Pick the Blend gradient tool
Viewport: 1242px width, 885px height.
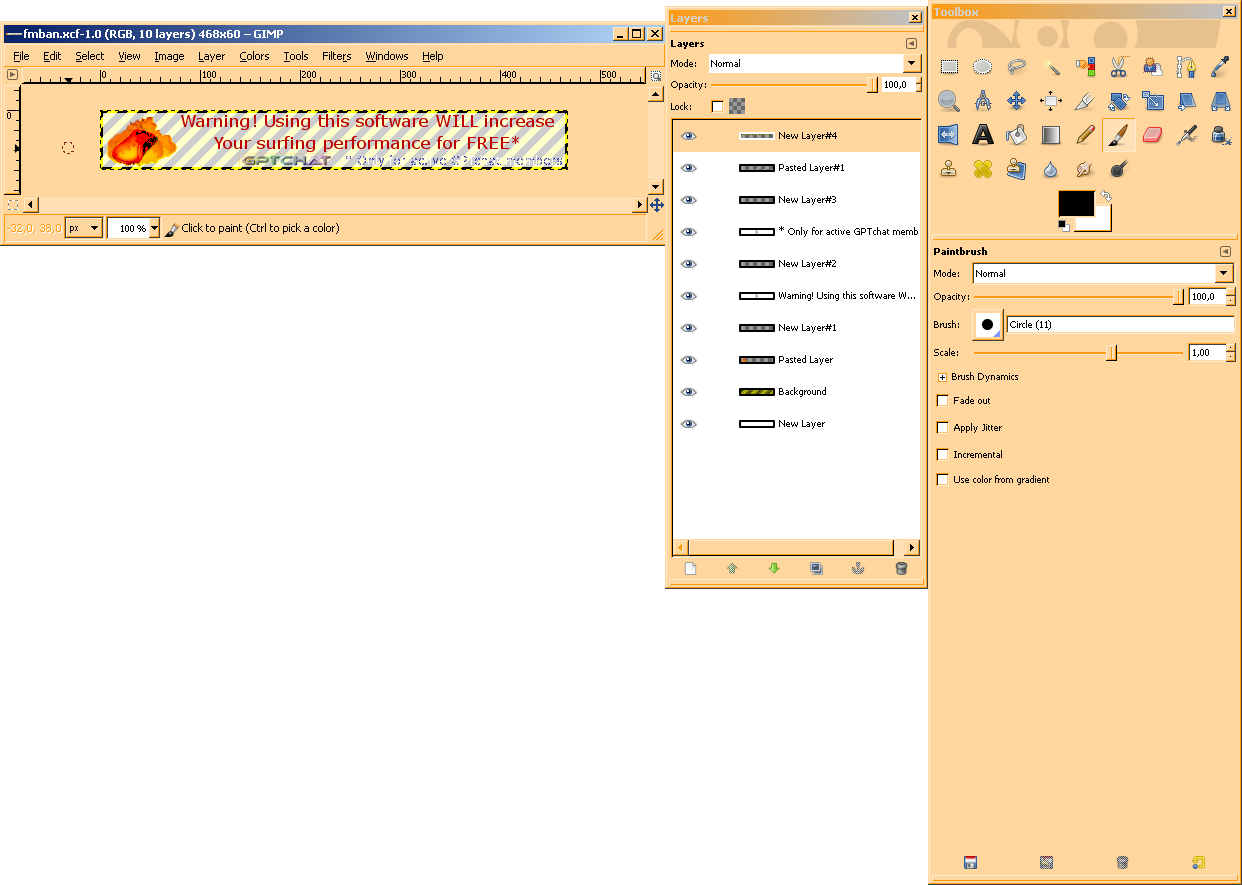click(1051, 134)
